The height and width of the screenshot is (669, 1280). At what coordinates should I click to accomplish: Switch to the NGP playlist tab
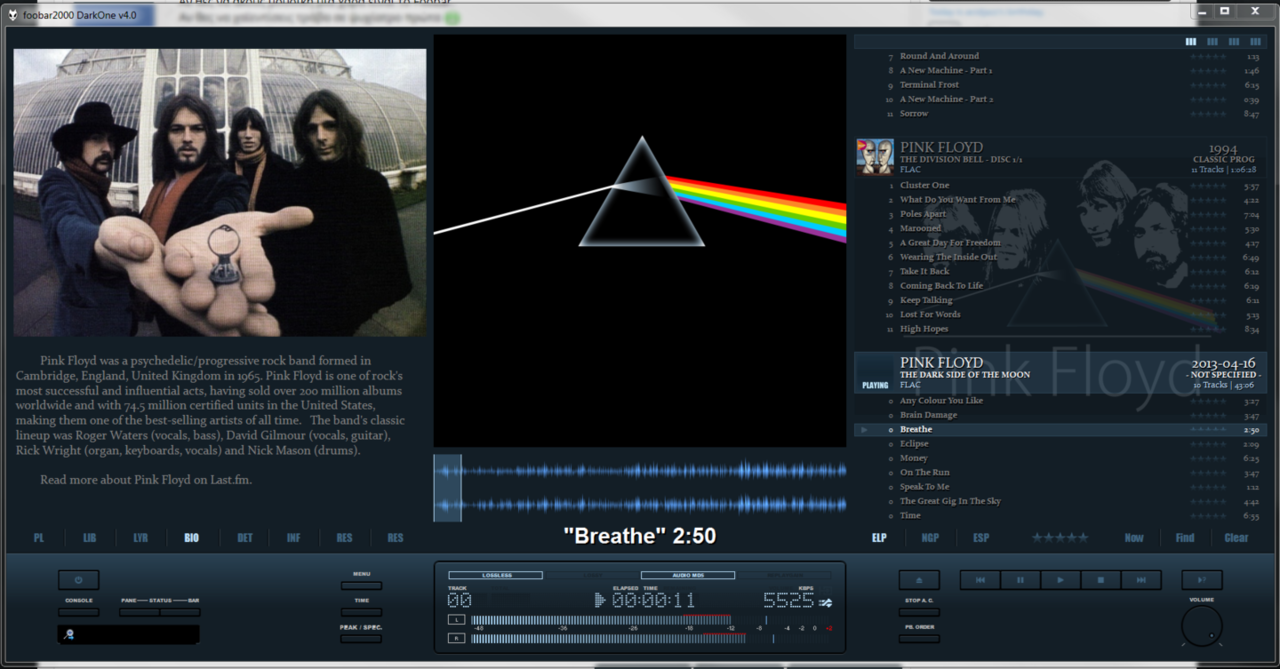pos(930,538)
